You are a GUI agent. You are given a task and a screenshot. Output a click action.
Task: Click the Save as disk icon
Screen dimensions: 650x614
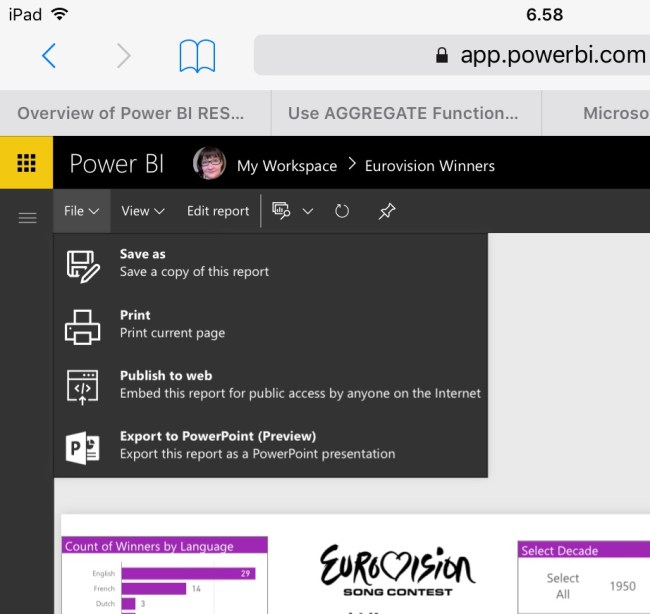[83, 266]
